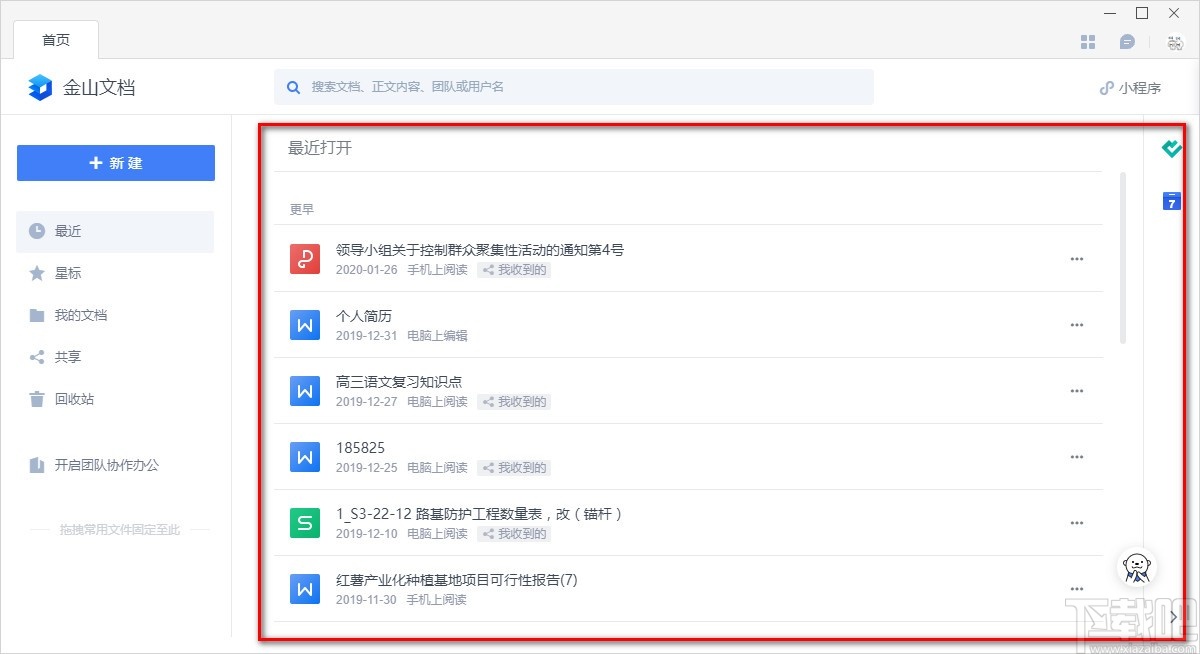The image size is (1200, 654).
Task: Open the apps grid icon in title bar
Action: click(1088, 42)
